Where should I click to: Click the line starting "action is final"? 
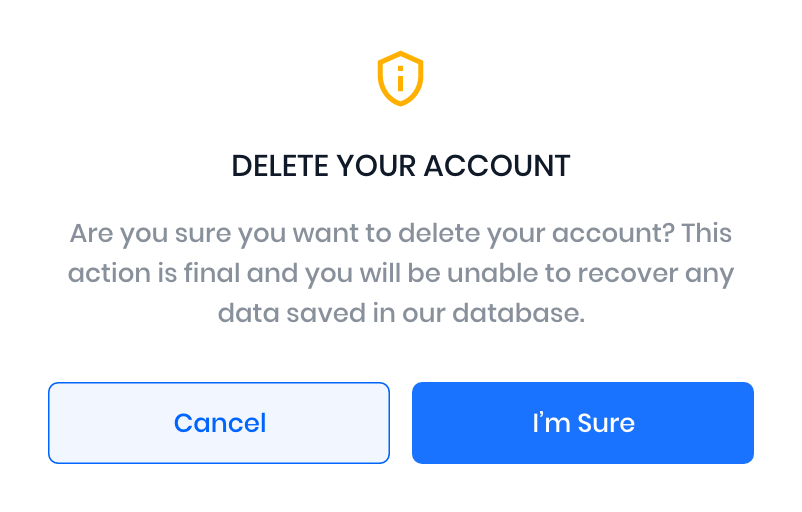[x=400, y=273]
